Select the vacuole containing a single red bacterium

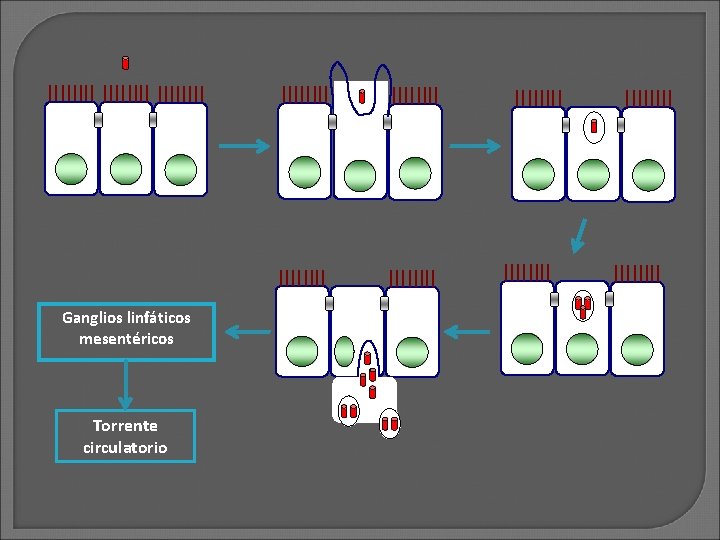click(594, 126)
